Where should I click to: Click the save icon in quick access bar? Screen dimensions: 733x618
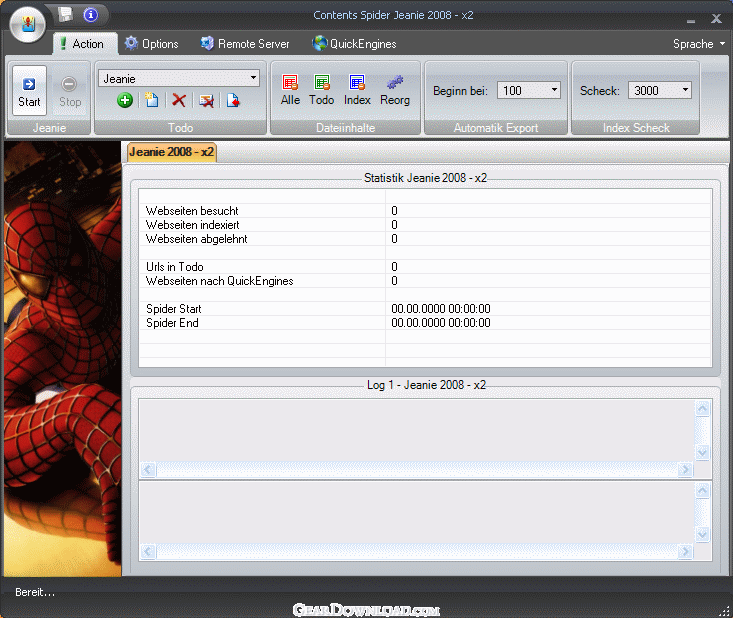coord(65,14)
